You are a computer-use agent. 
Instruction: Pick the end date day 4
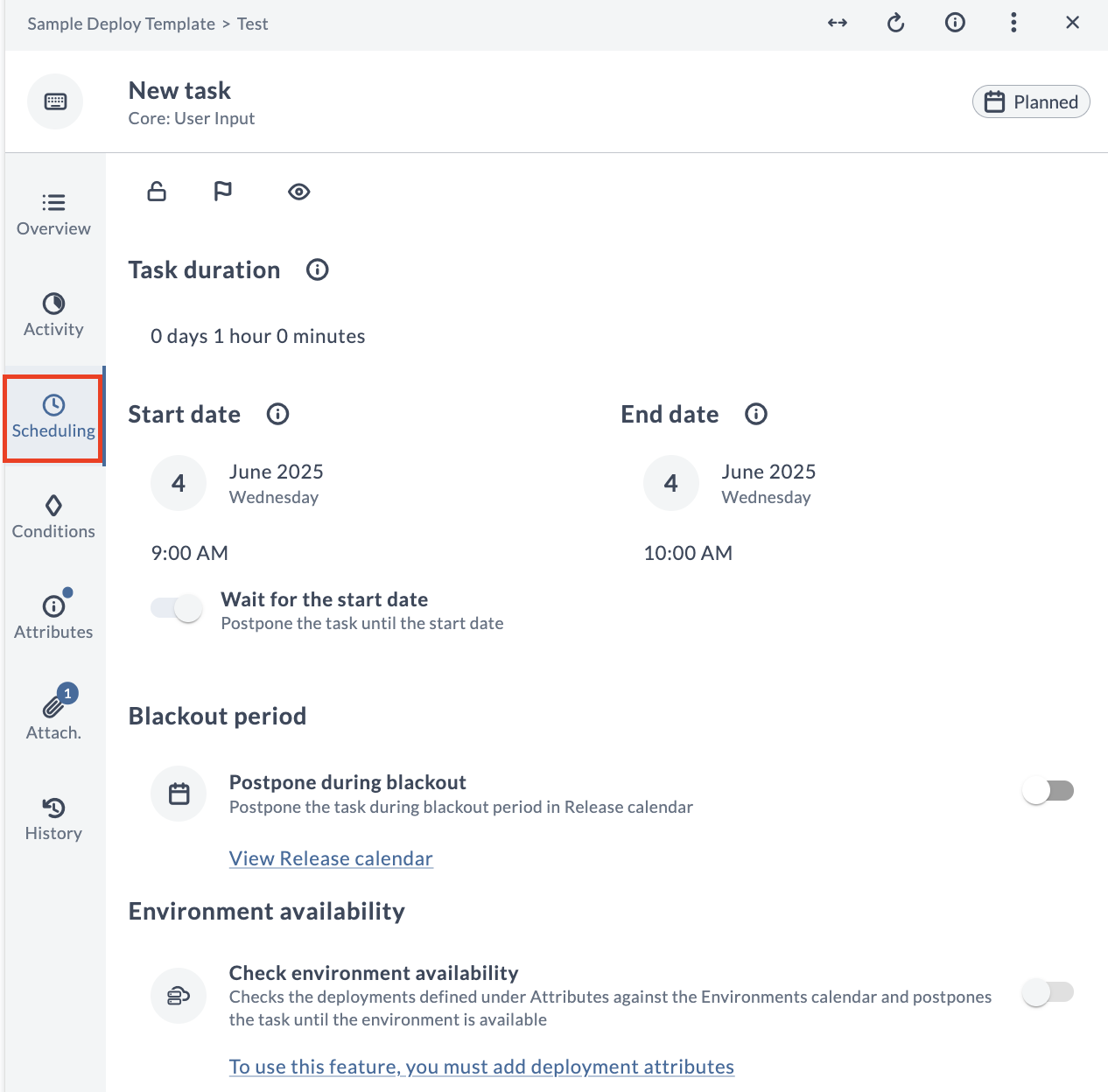click(671, 483)
